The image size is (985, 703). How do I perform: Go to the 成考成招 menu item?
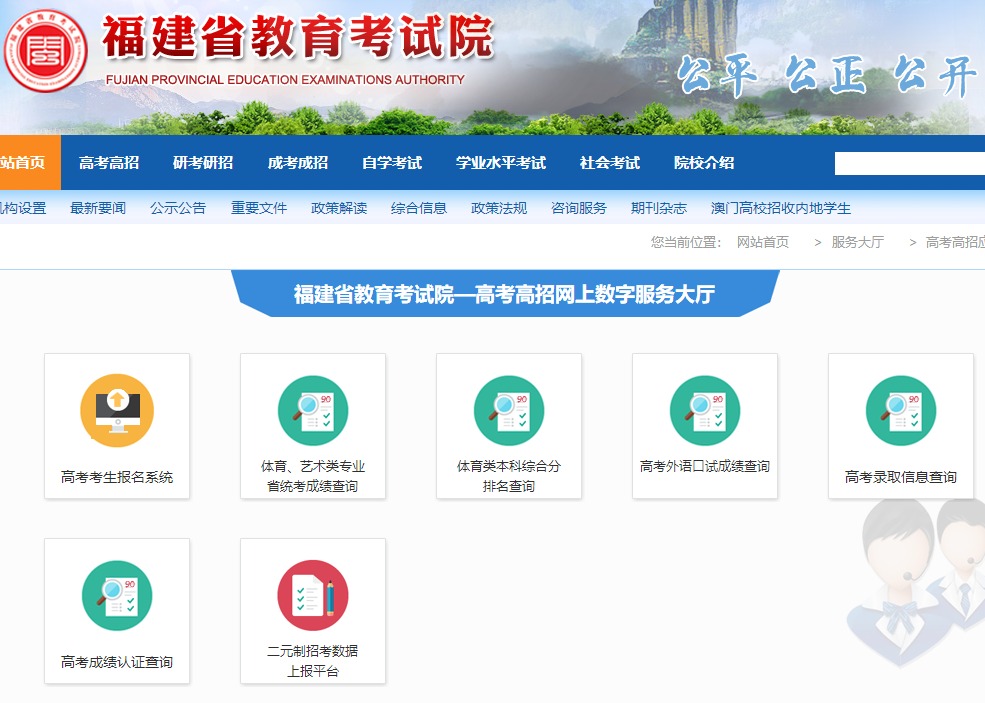point(297,163)
